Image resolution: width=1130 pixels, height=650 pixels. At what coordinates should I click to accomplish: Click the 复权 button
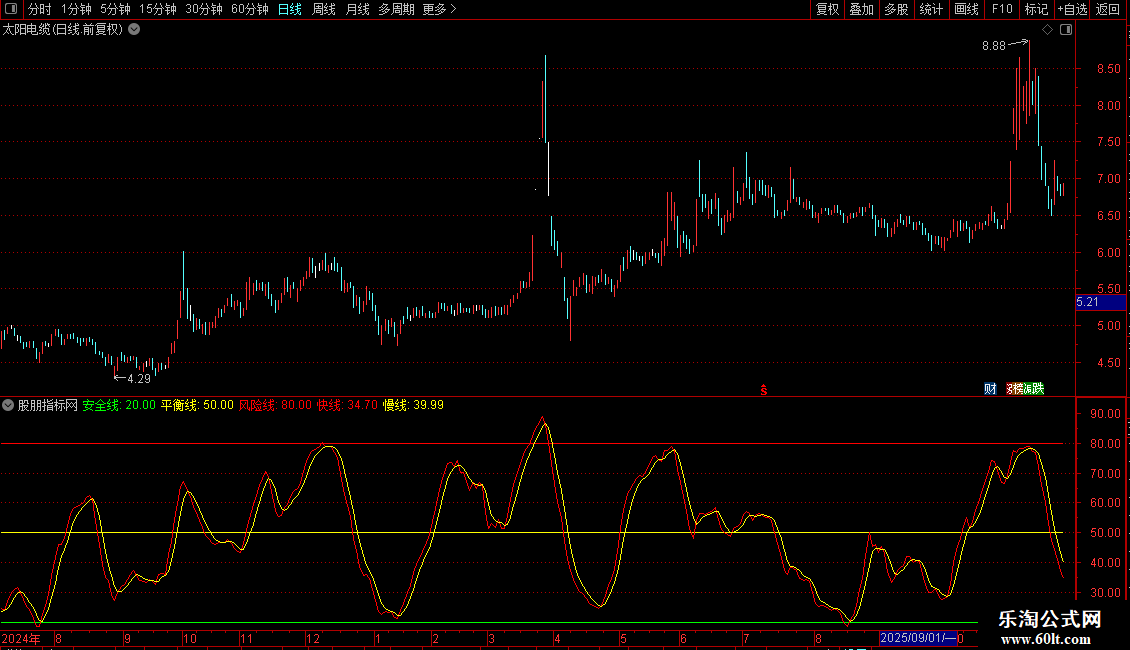(827, 9)
